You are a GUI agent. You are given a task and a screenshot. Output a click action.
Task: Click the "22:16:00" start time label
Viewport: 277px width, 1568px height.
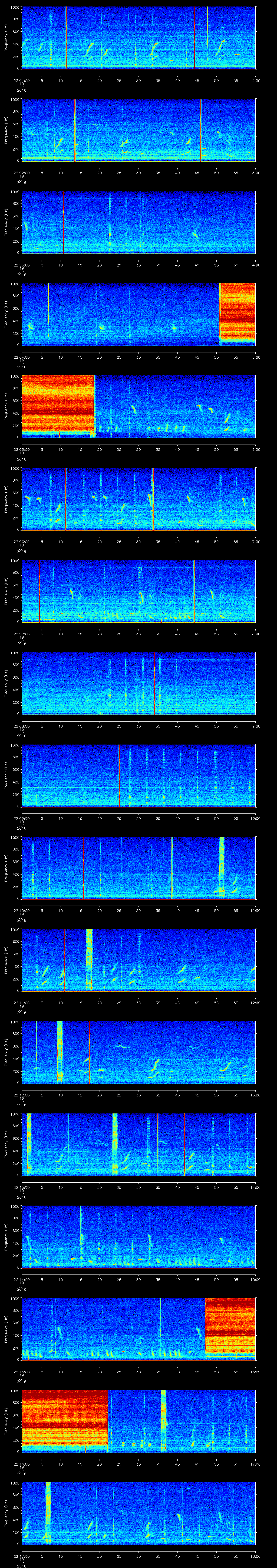point(21,1463)
